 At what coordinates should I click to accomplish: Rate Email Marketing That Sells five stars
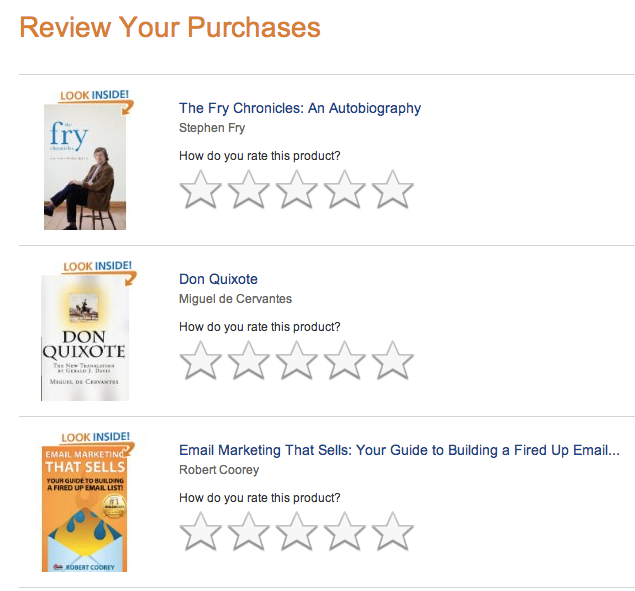click(x=392, y=531)
